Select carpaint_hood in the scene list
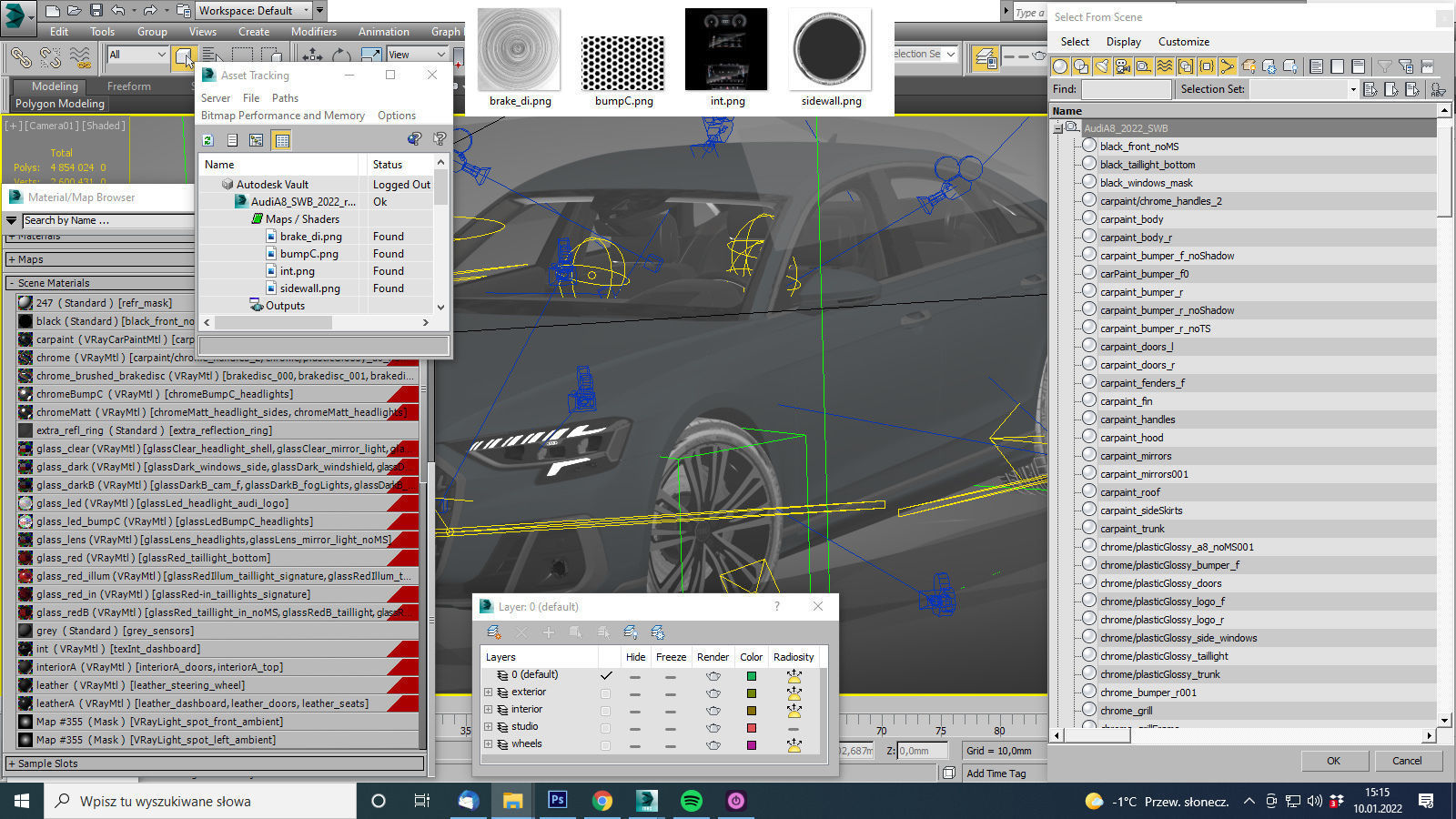The image size is (1456, 819). (x=1131, y=438)
